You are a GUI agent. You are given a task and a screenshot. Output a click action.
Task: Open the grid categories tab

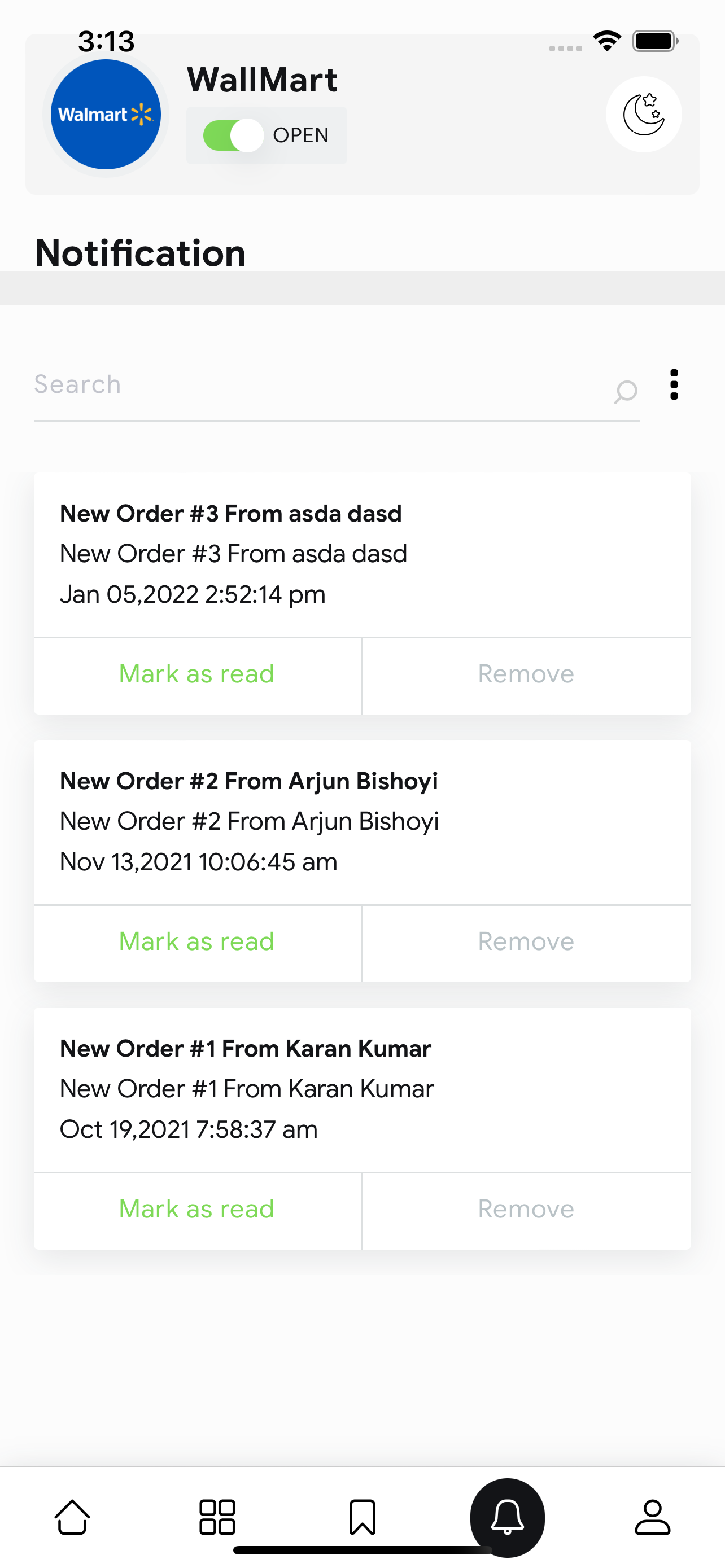217,1516
